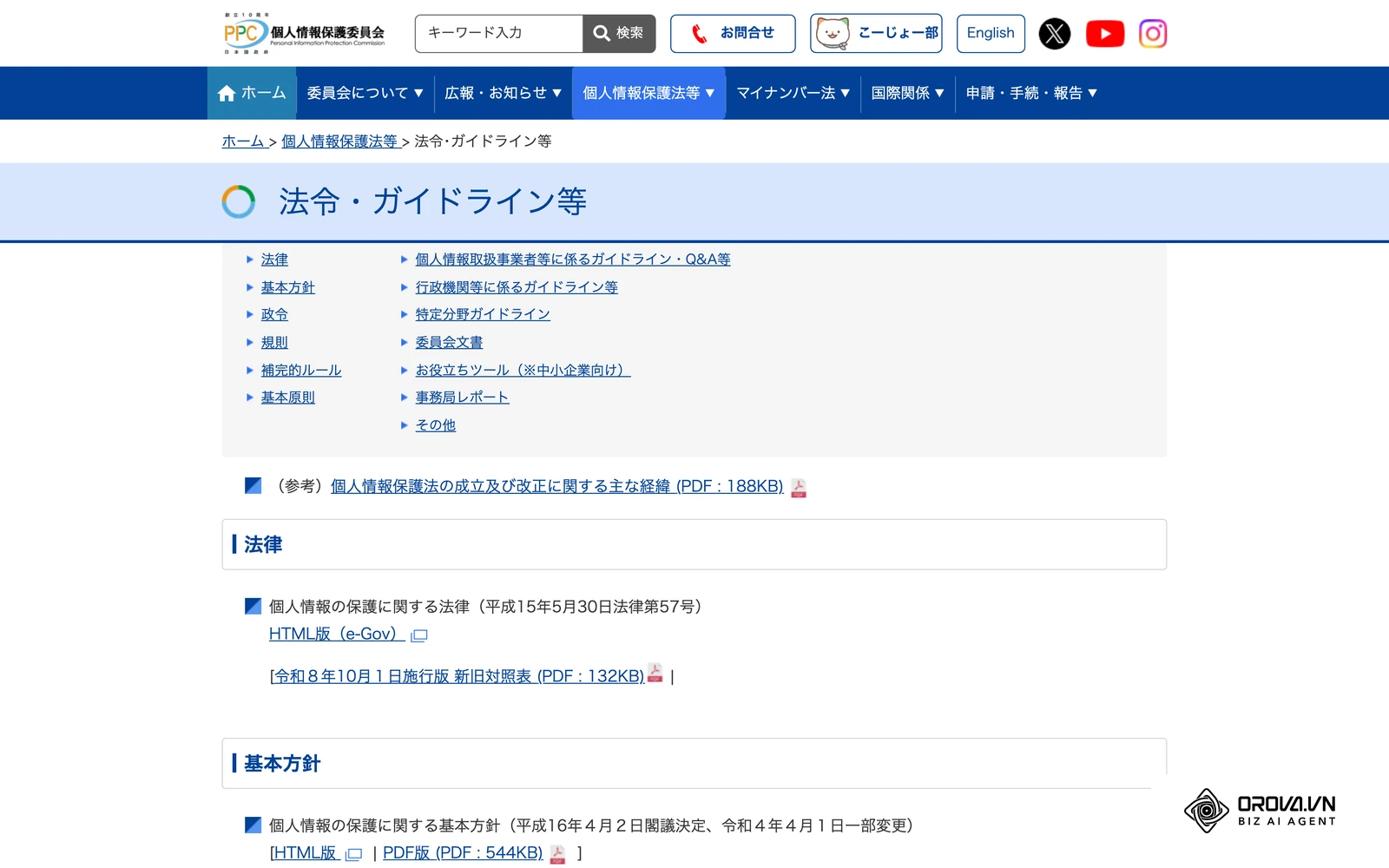Jump to 法律 anchor link
The height and width of the screenshot is (868, 1389).
[274, 260]
